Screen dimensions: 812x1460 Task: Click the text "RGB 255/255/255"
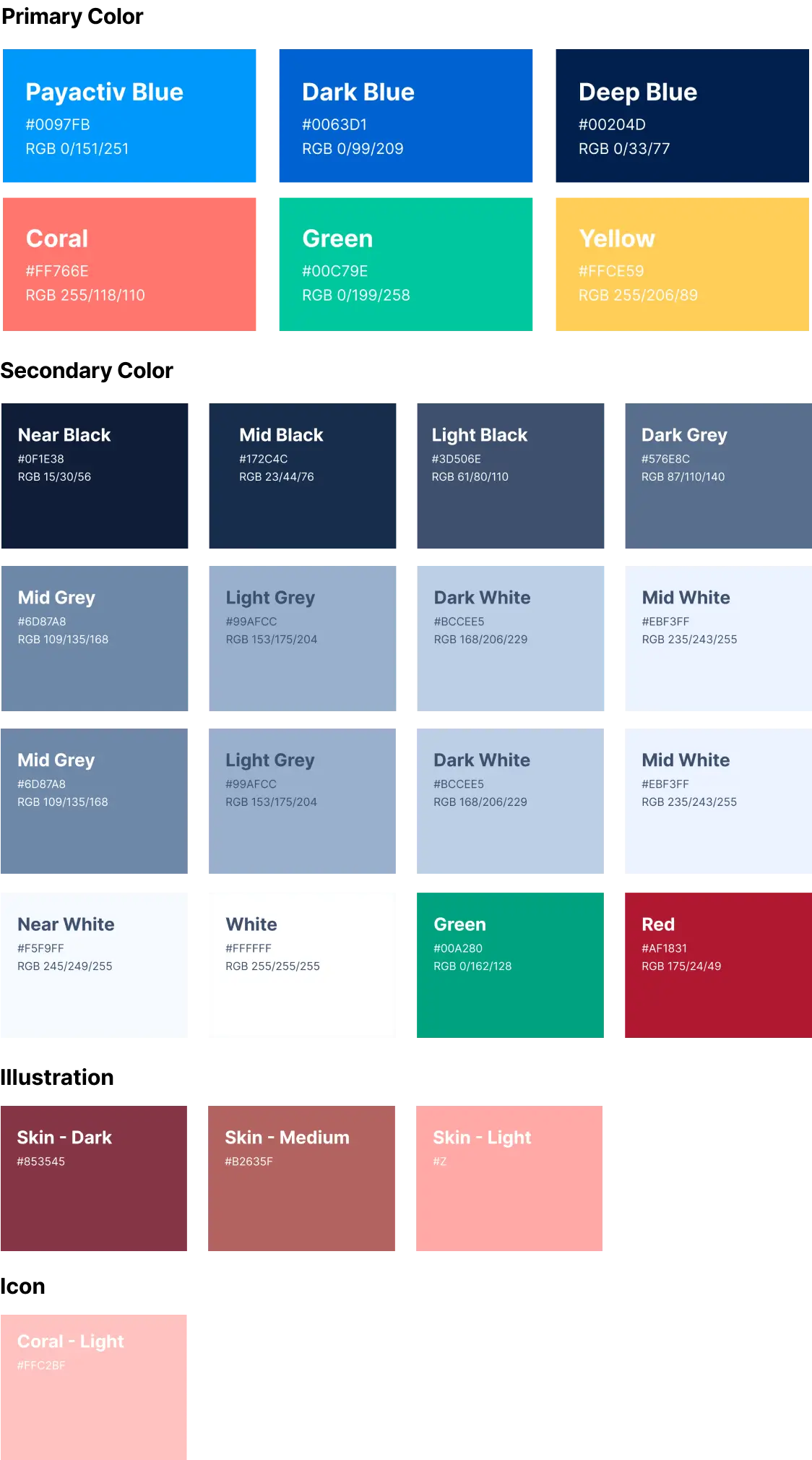click(272, 966)
